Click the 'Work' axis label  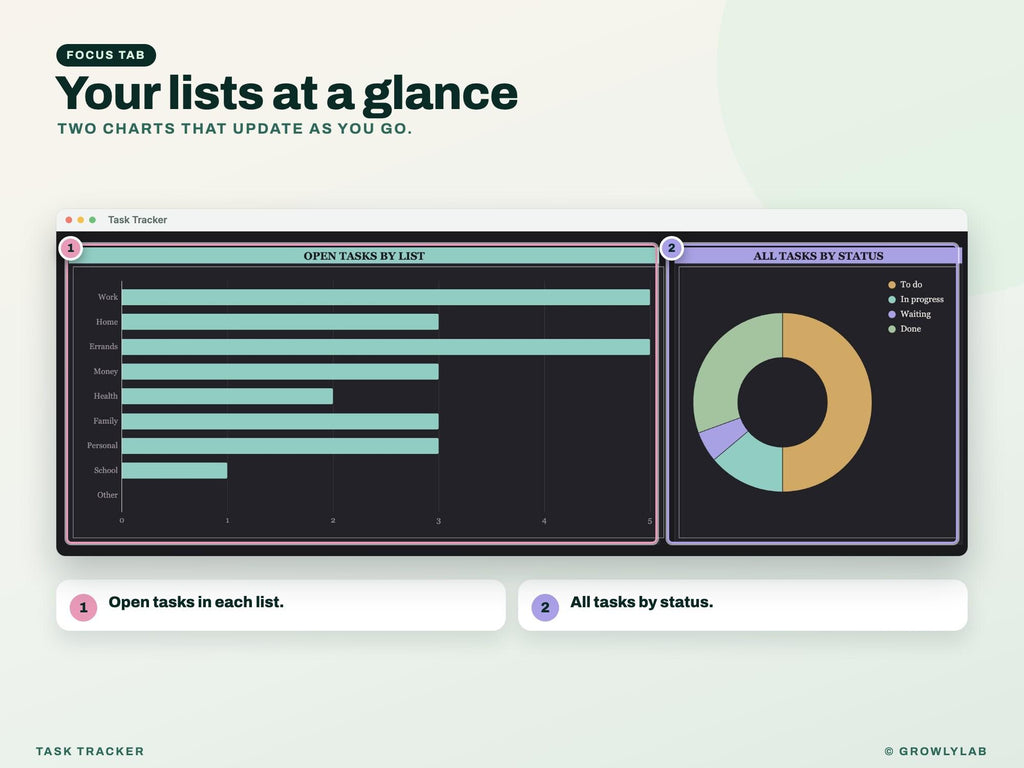(x=108, y=297)
